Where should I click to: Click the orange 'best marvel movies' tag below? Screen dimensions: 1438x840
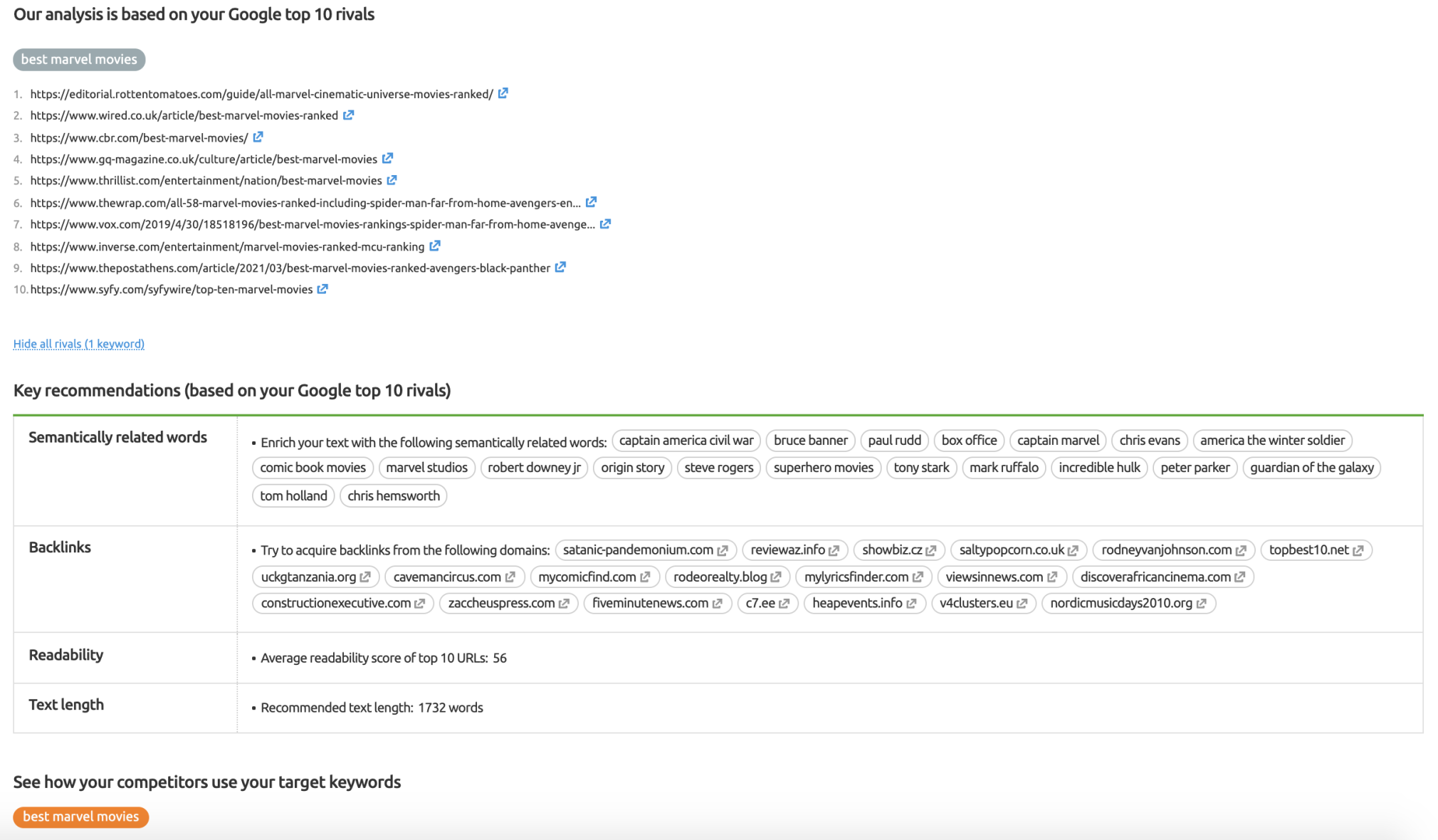79,817
